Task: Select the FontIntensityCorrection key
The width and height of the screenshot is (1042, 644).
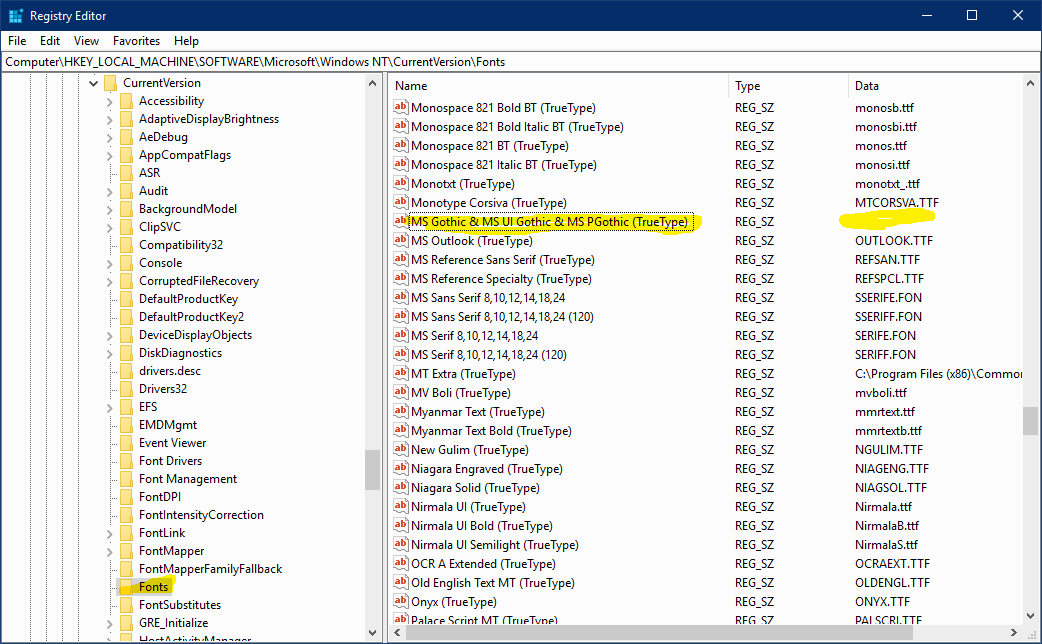Action: click(201, 514)
